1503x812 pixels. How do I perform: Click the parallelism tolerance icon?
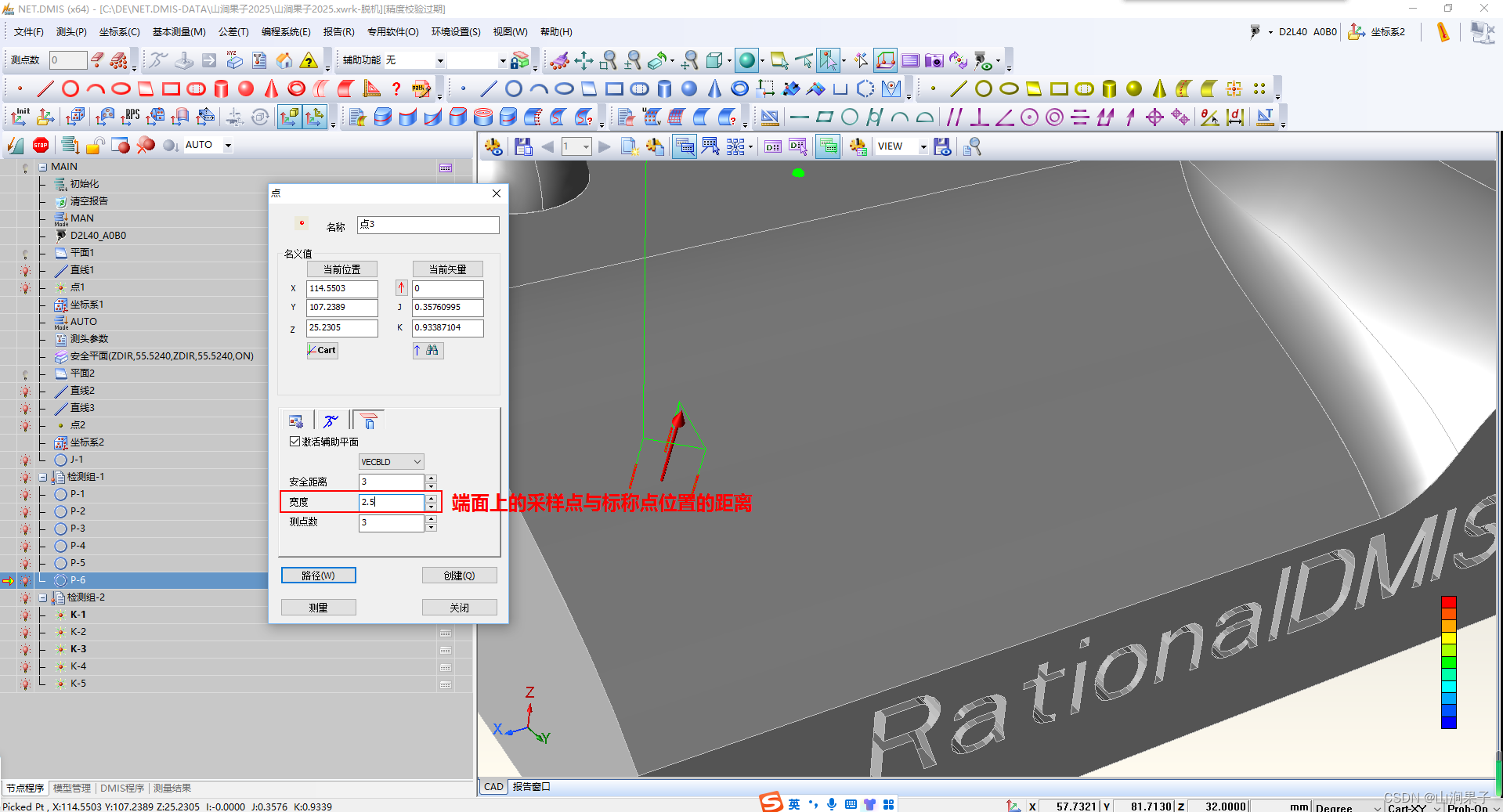pos(954,117)
